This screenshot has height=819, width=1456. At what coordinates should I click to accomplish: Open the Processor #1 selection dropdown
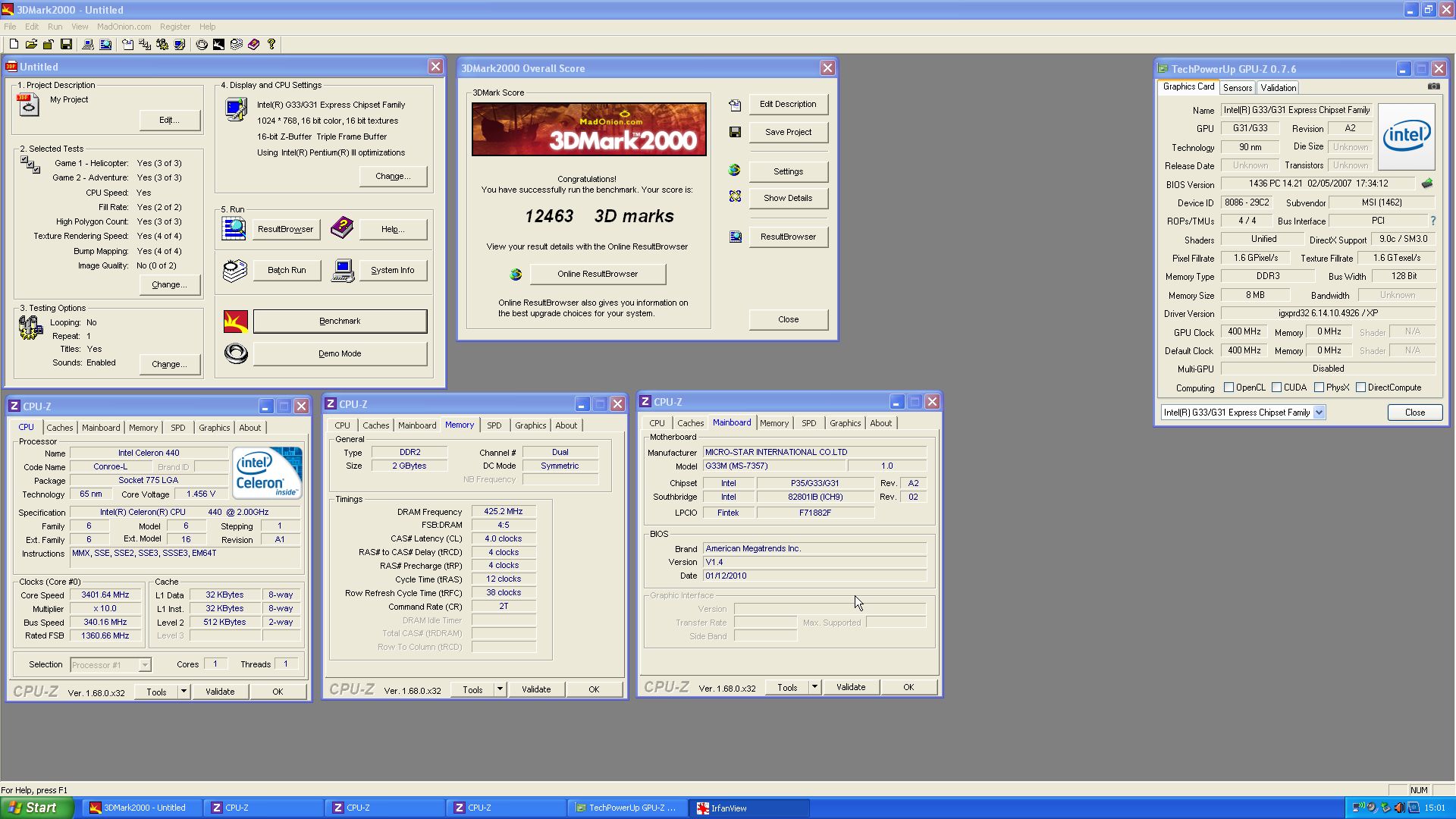pyautogui.click(x=144, y=665)
